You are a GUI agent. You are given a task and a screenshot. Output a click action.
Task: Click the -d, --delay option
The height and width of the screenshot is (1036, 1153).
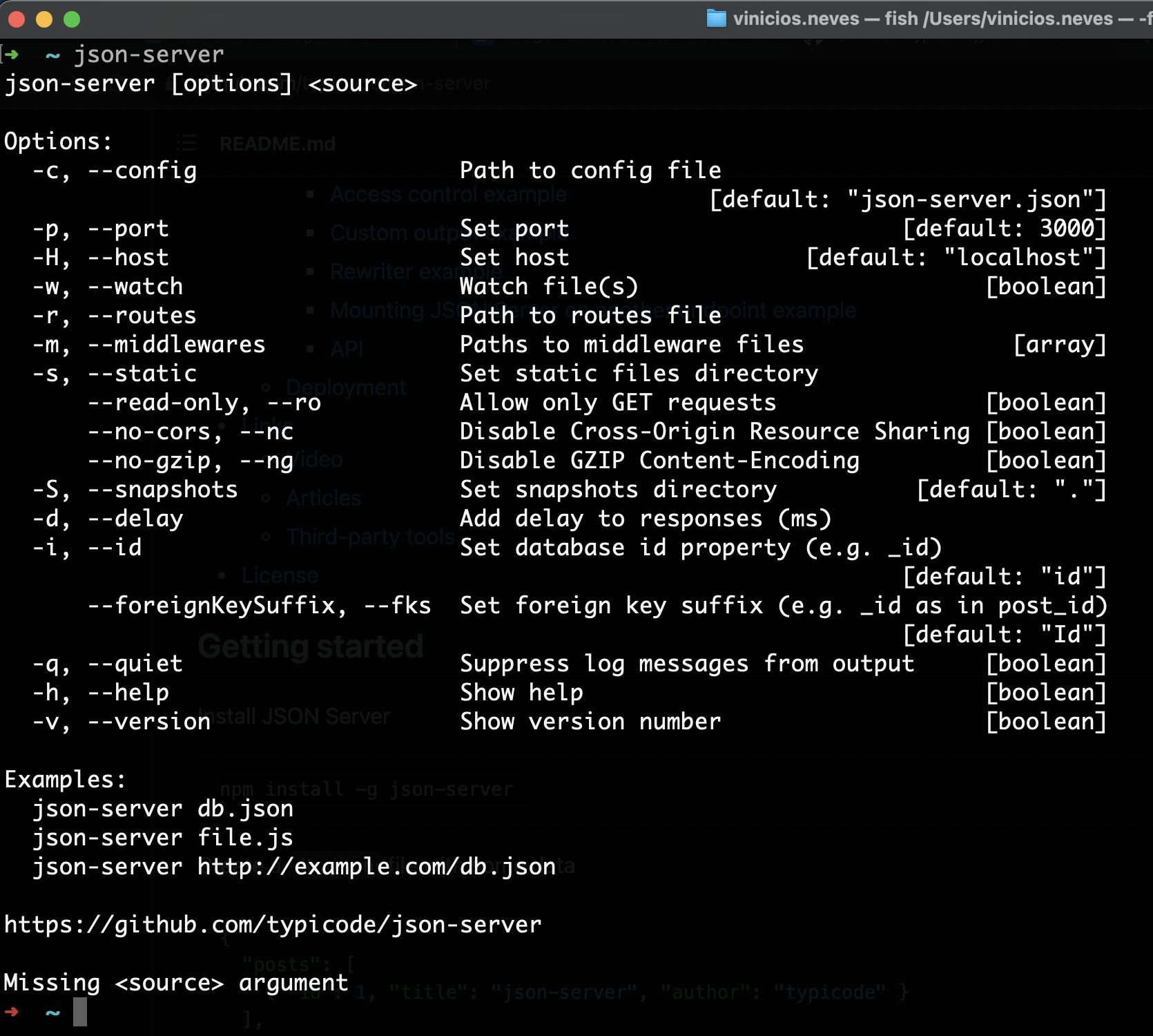click(108, 519)
